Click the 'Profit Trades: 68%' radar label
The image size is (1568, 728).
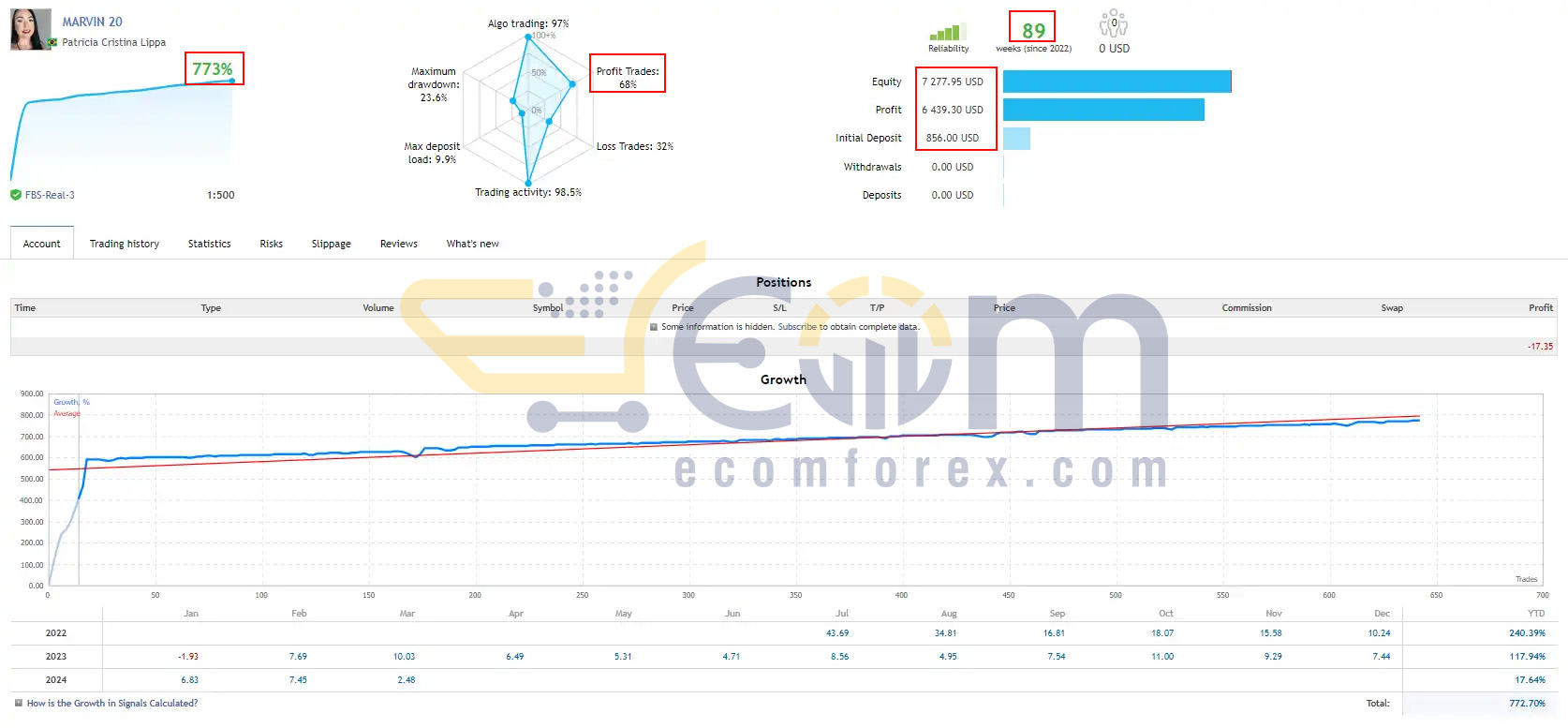pyautogui.click(x=628, y=78)
